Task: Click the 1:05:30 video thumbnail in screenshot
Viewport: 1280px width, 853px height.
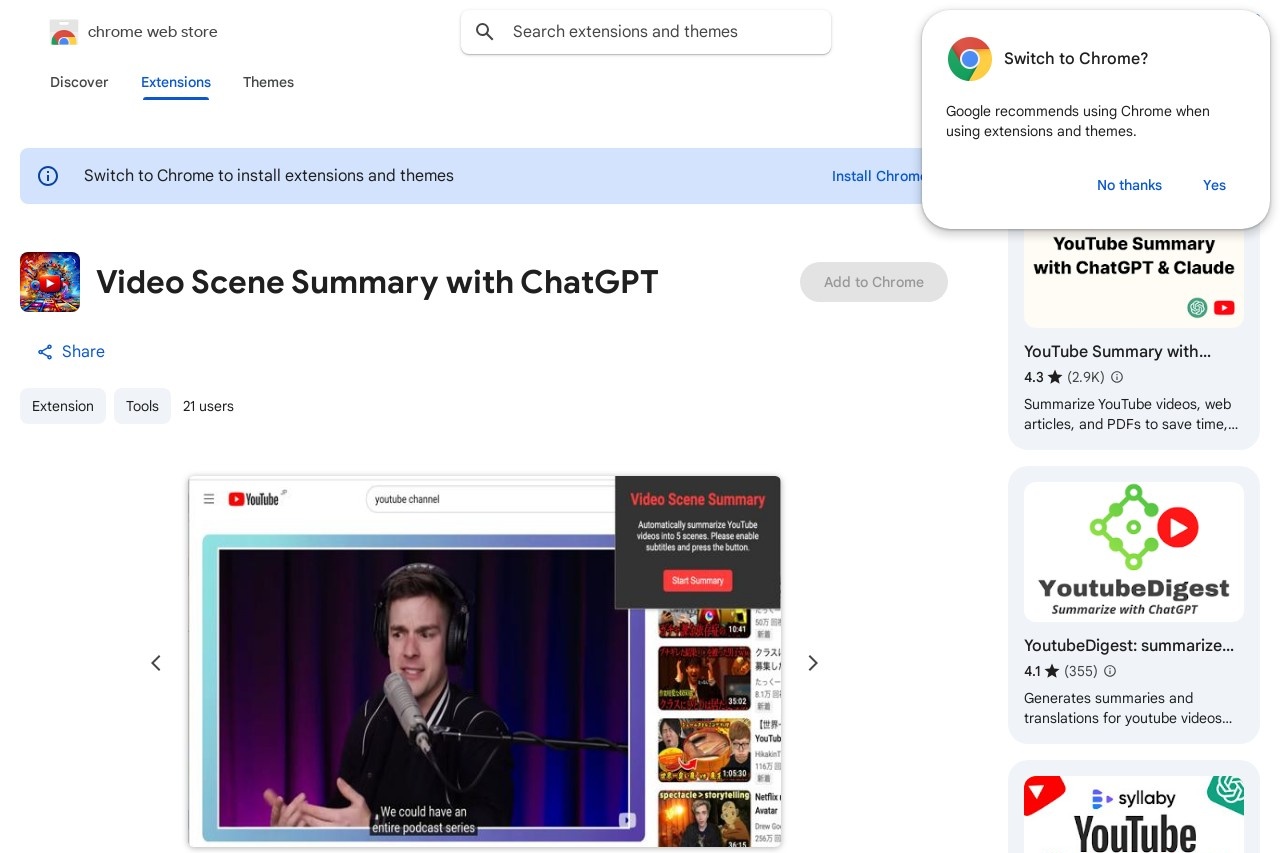Action: click(704, 750)
